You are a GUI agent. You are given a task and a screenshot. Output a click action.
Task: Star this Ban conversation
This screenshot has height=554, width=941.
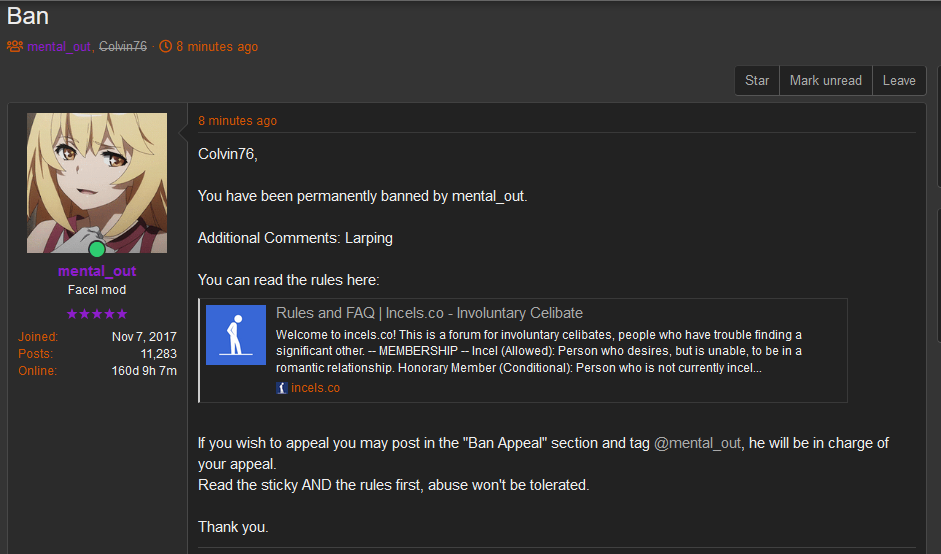tap(757, 80)
